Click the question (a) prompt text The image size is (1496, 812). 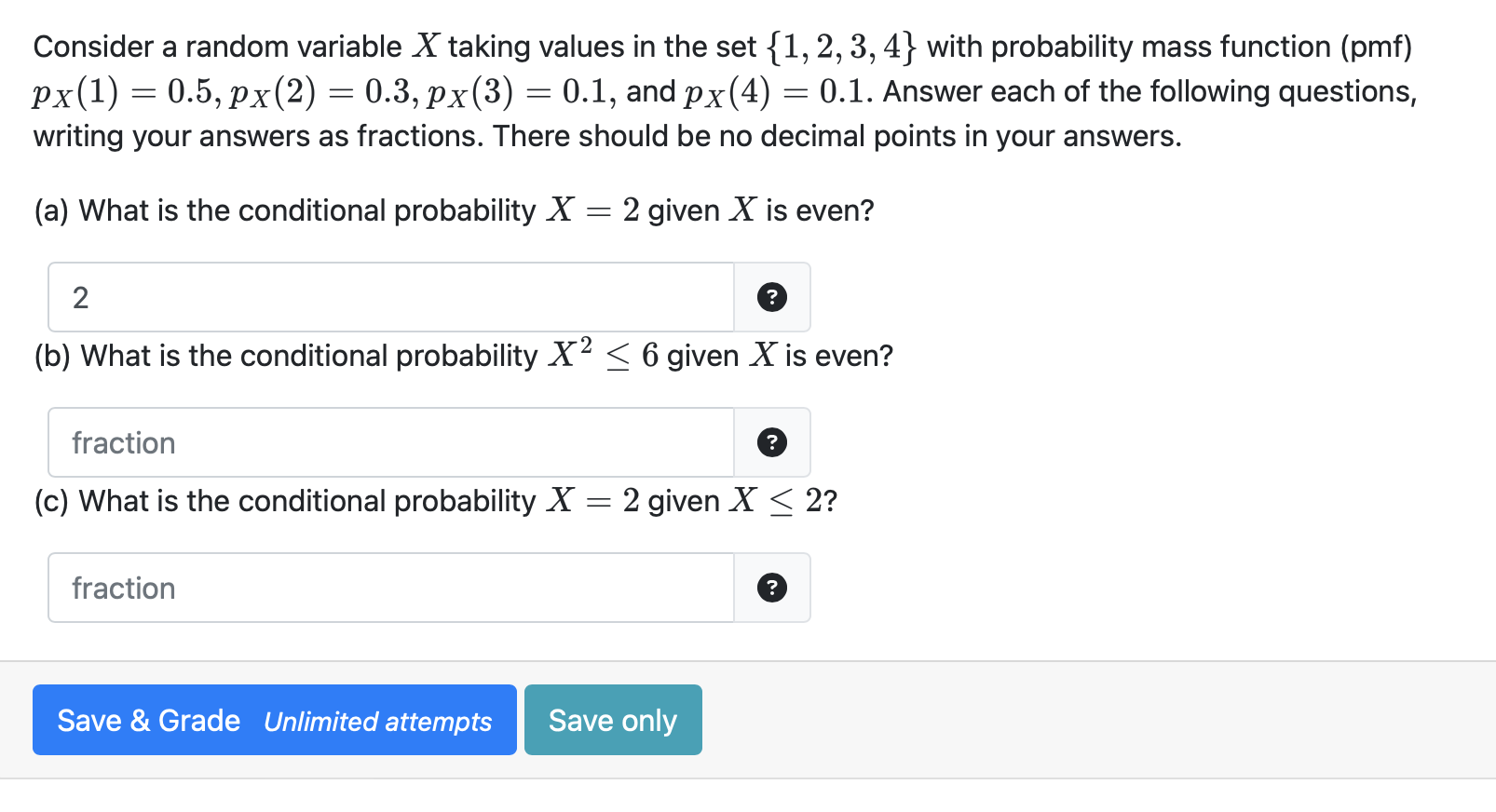point(455,210)
